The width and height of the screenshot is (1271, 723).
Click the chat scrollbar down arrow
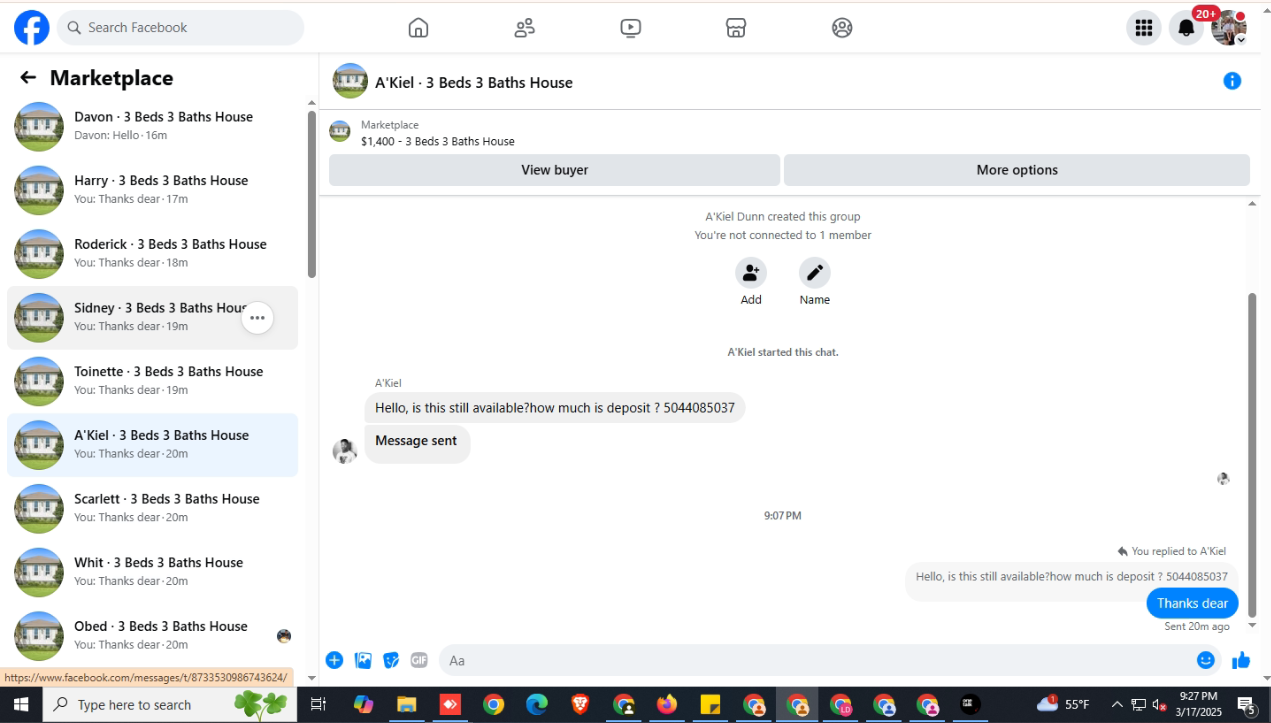[1252, 626]
